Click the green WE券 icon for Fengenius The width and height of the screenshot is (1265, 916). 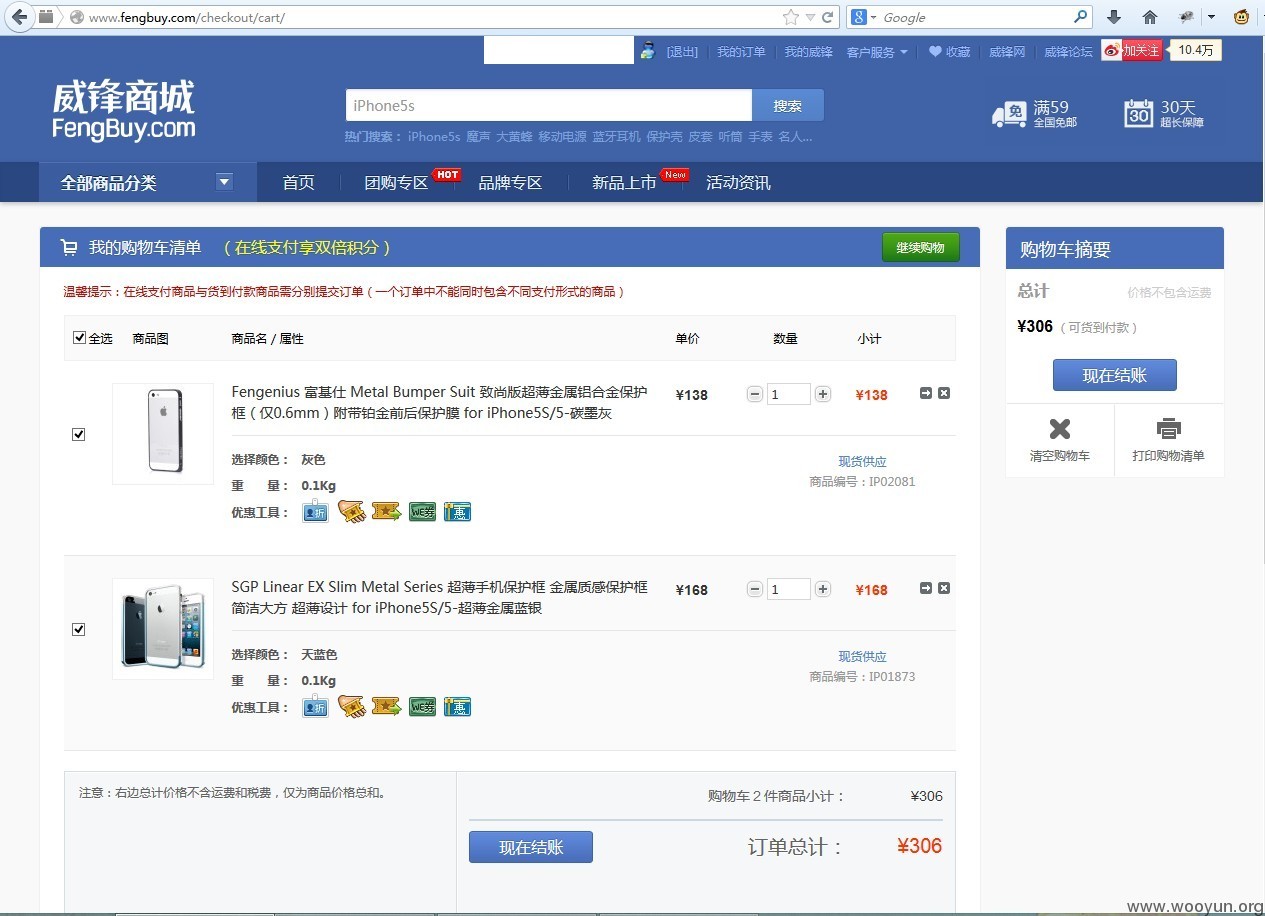422,512
